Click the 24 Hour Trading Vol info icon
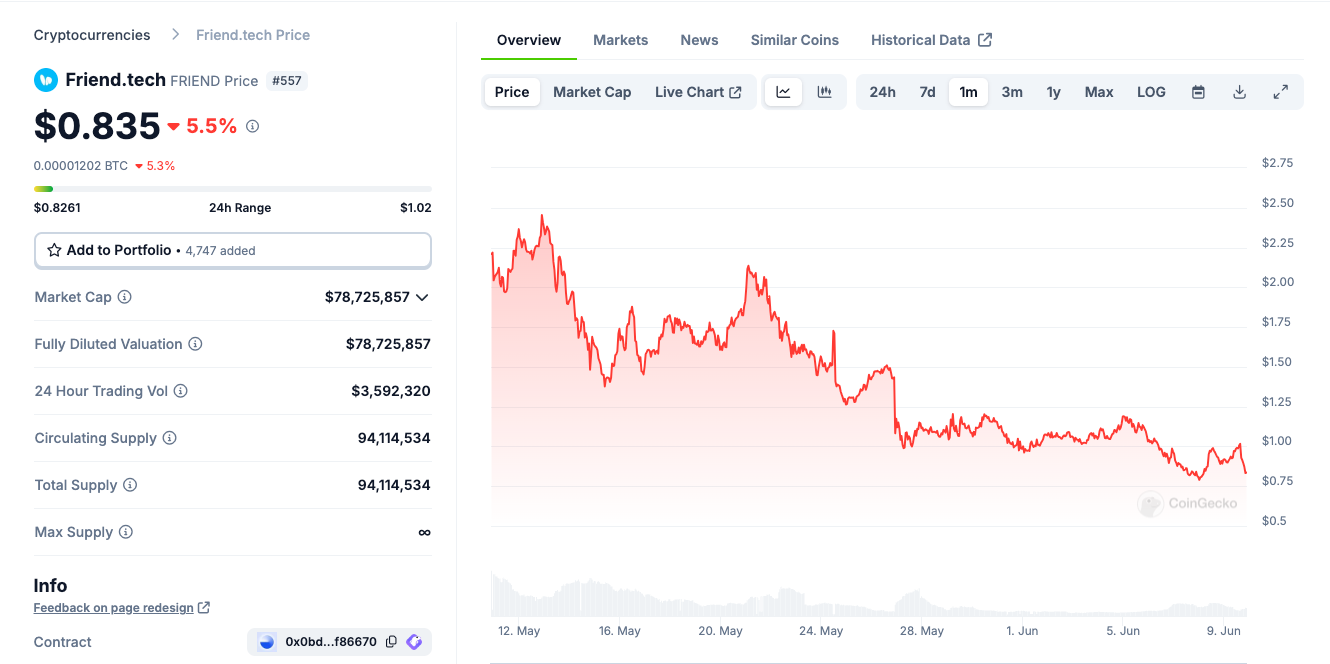Screen dimensions: 1330x664 (x=181, y=391)
